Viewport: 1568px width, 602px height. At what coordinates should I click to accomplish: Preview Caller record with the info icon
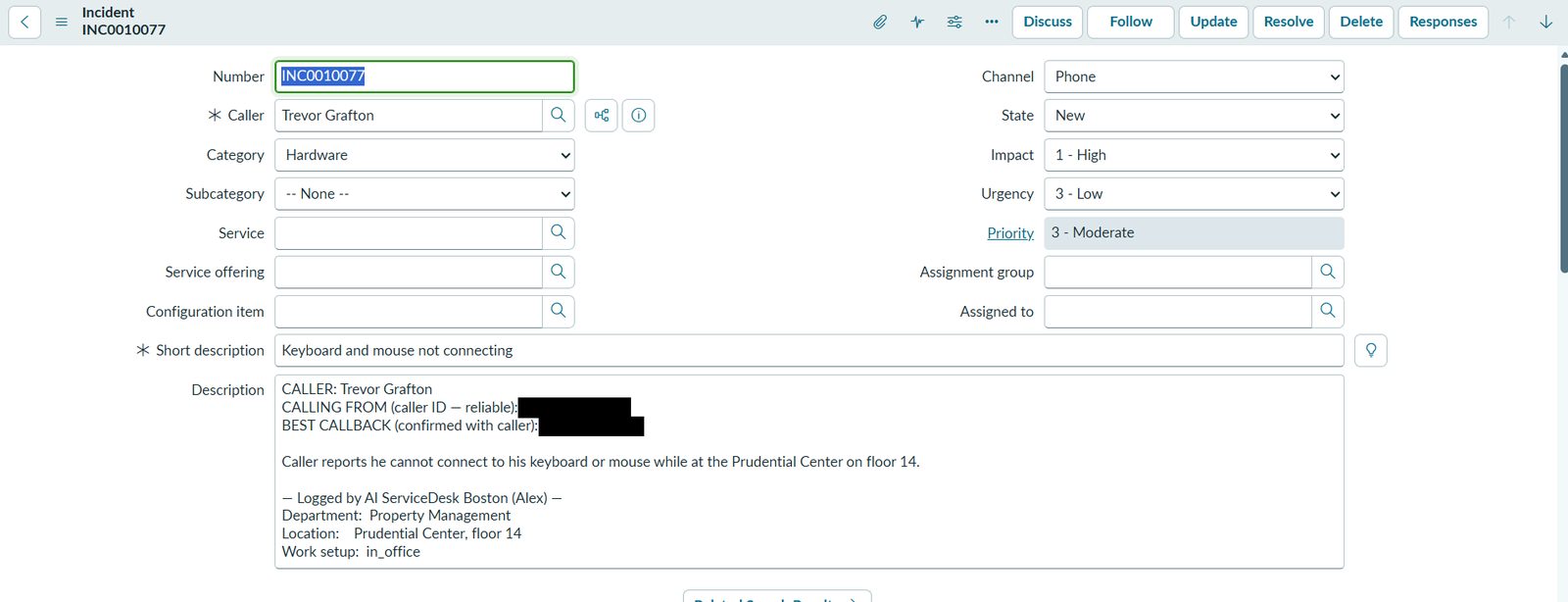(x=639, y=115)
